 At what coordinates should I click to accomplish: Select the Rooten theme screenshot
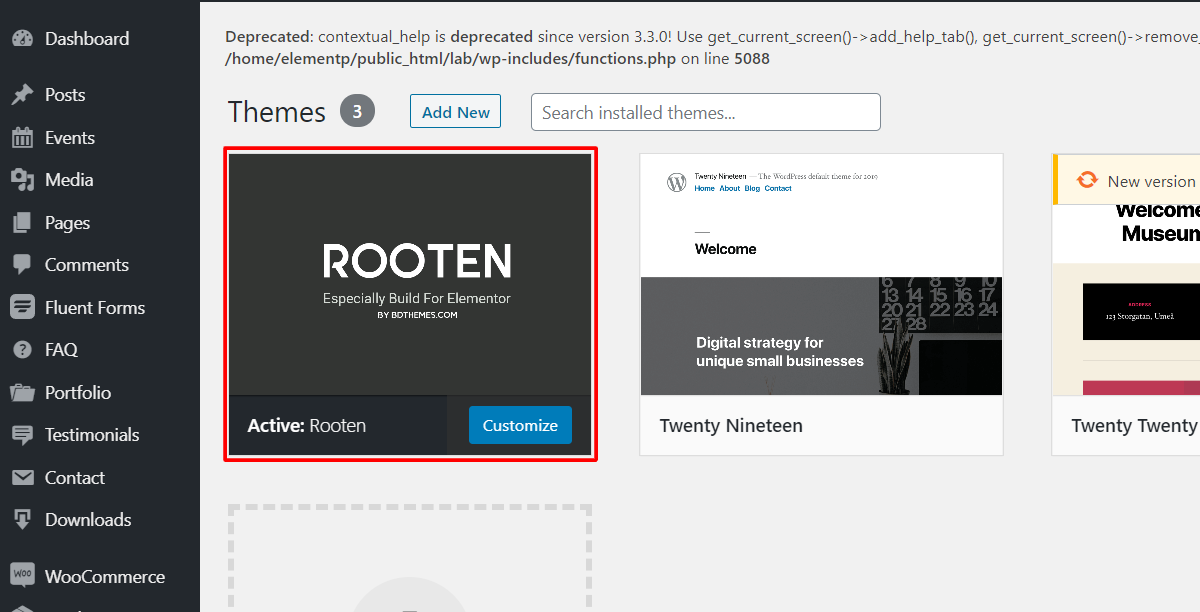tap(410, 275)
